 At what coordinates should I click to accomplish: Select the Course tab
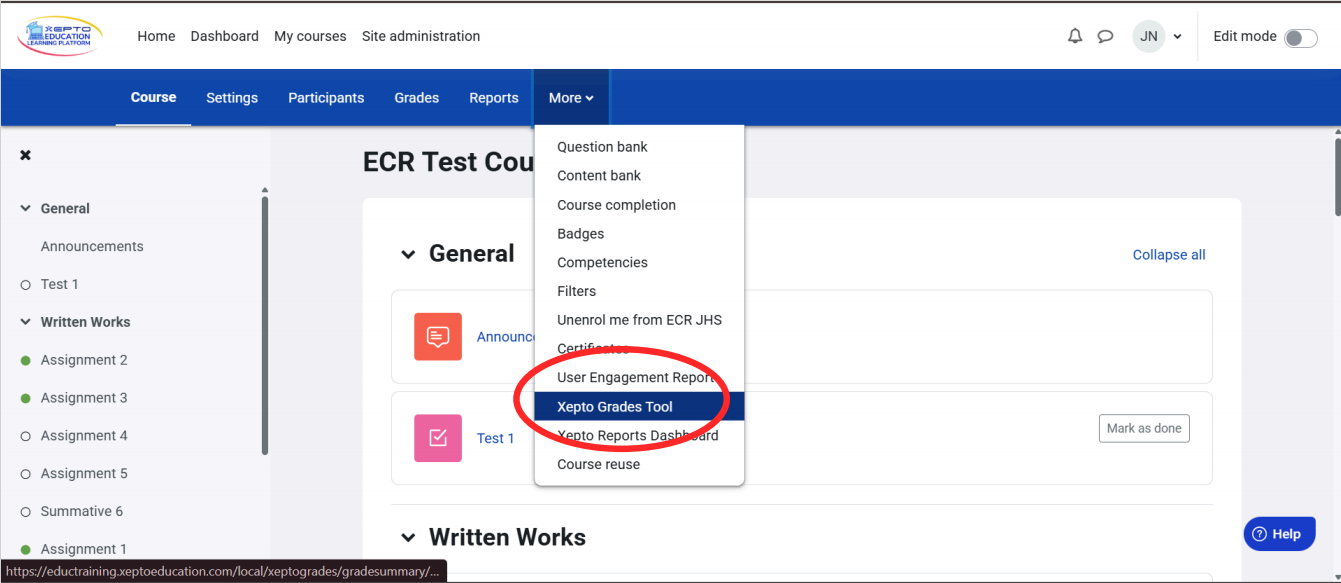[x=153, y=97]
